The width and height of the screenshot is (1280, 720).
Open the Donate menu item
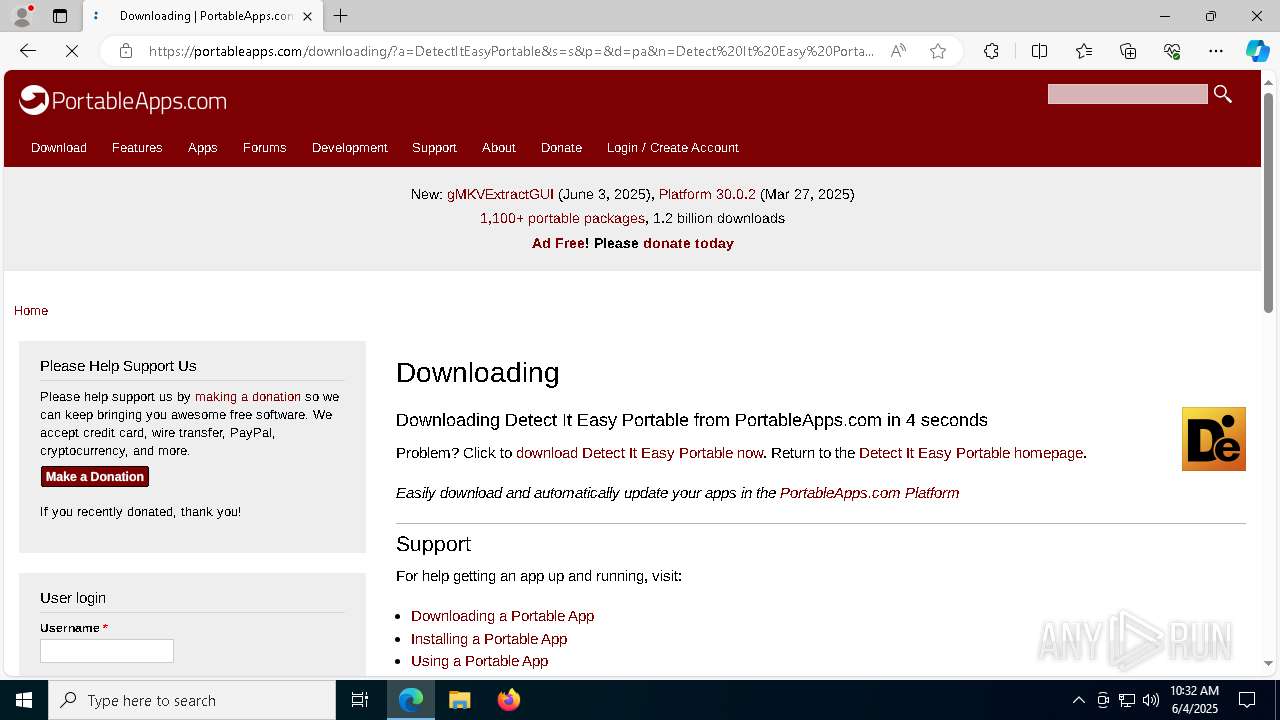pyautogui.click(x=561, y=147)
